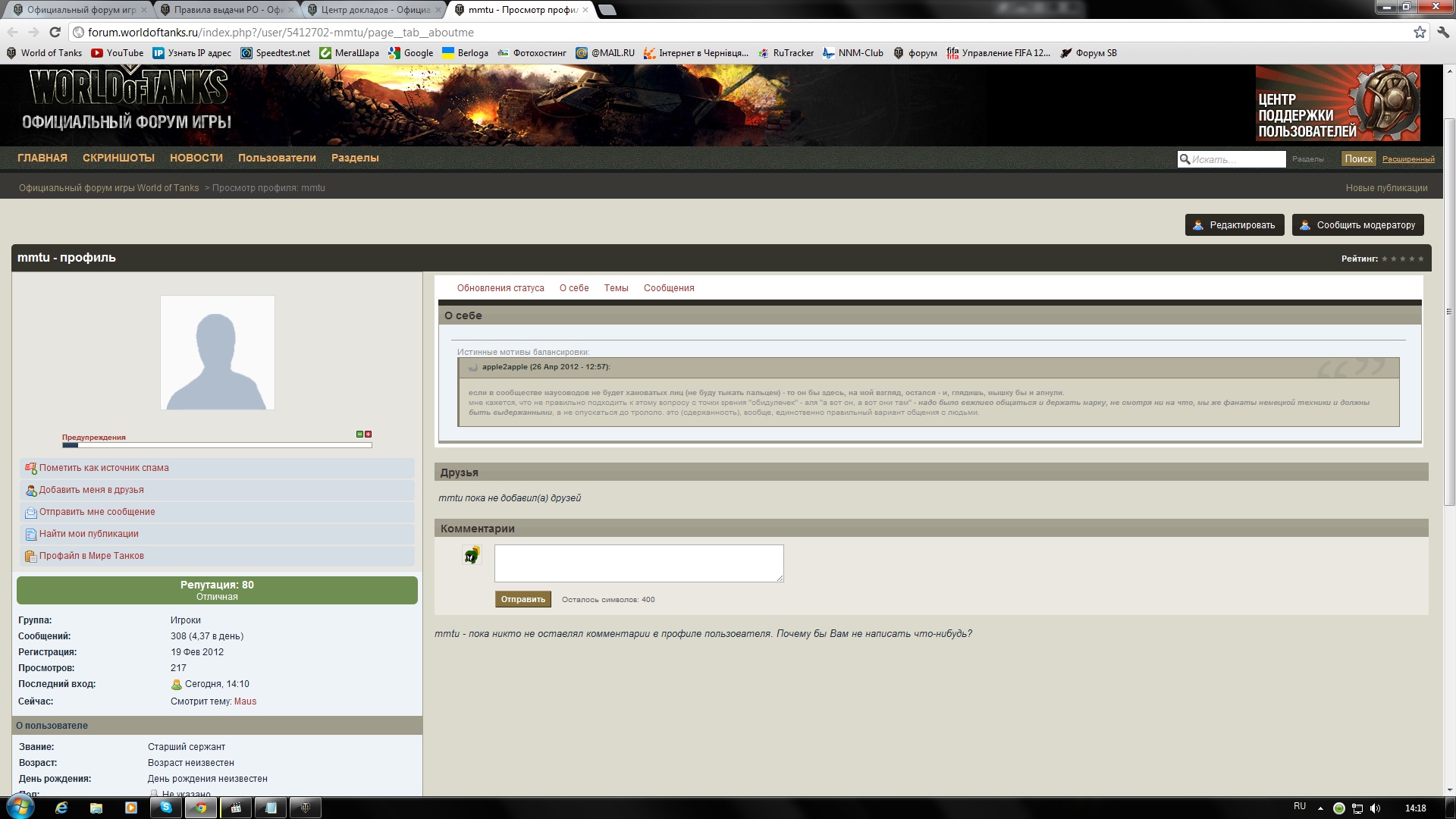Screen dimensions: 1456x819
Task: Open the user support center banner
Action: pyautogui.click(x=1338, y=103)
